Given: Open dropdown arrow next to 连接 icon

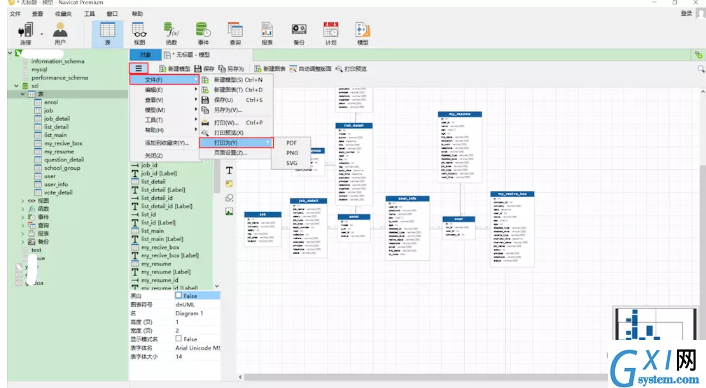Looking at the screenshot, I should point(42,34).
